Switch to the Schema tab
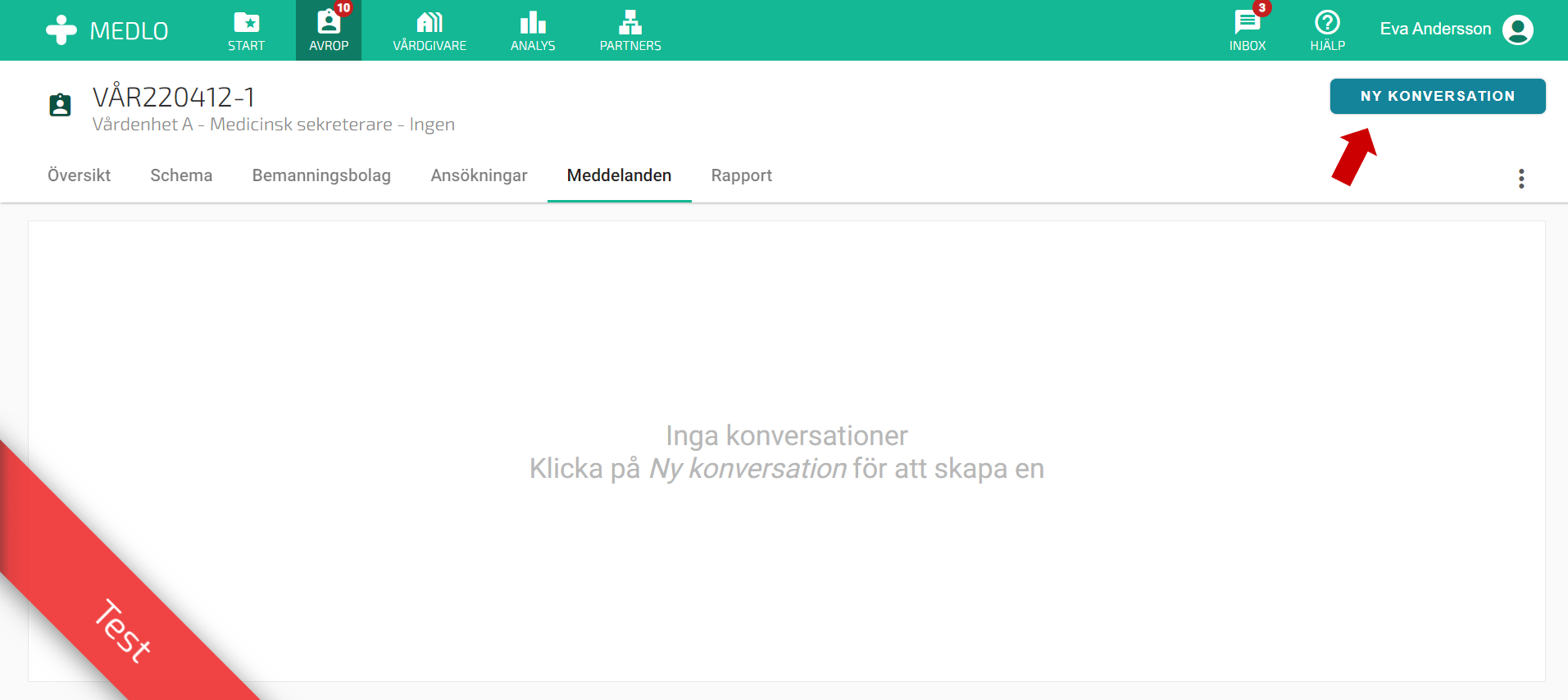 point(181,175)
